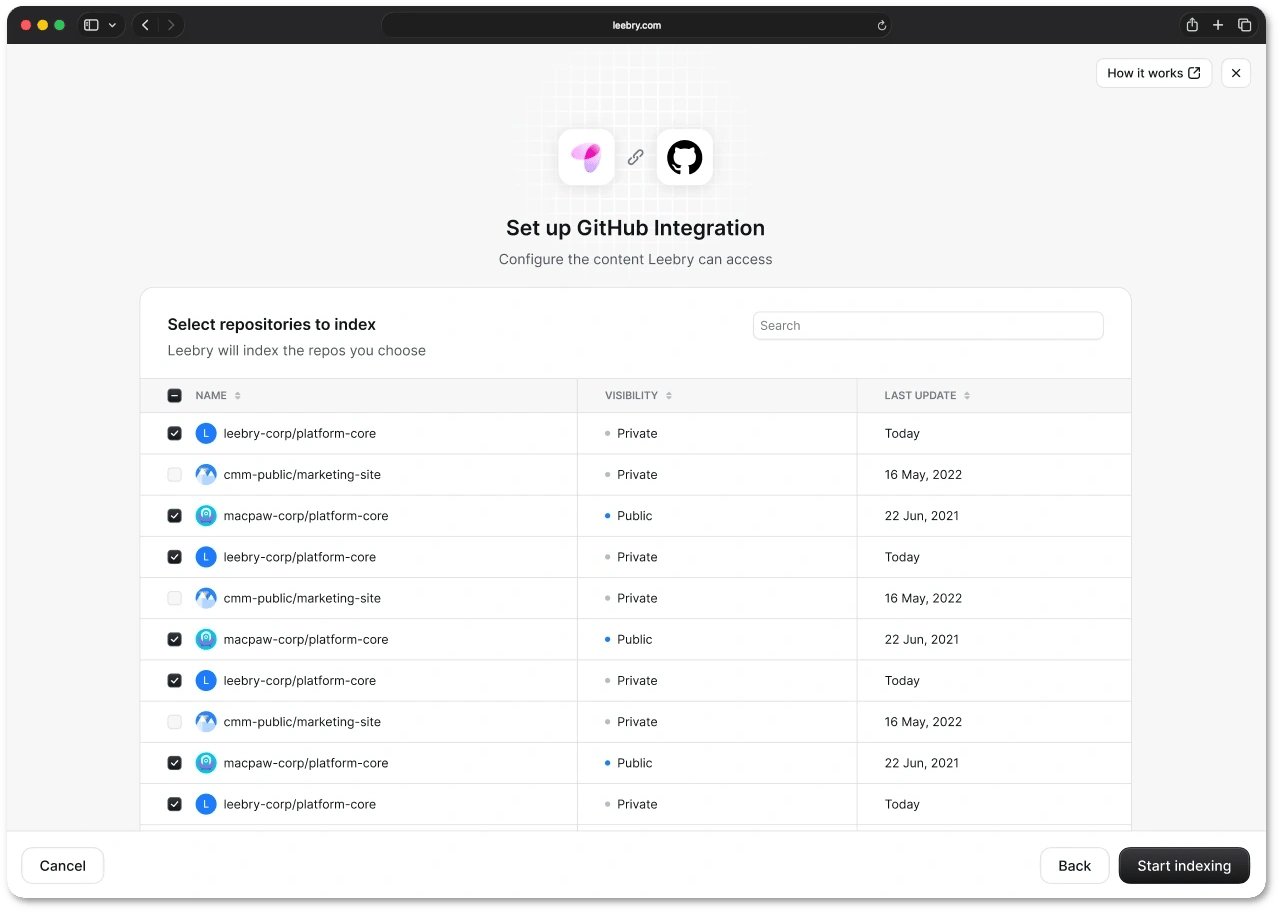Image resolution: width=1279 pixels, height=912 pixels.
Task: Click the first 16 May, 2022 date
Action: click(923, 475)
